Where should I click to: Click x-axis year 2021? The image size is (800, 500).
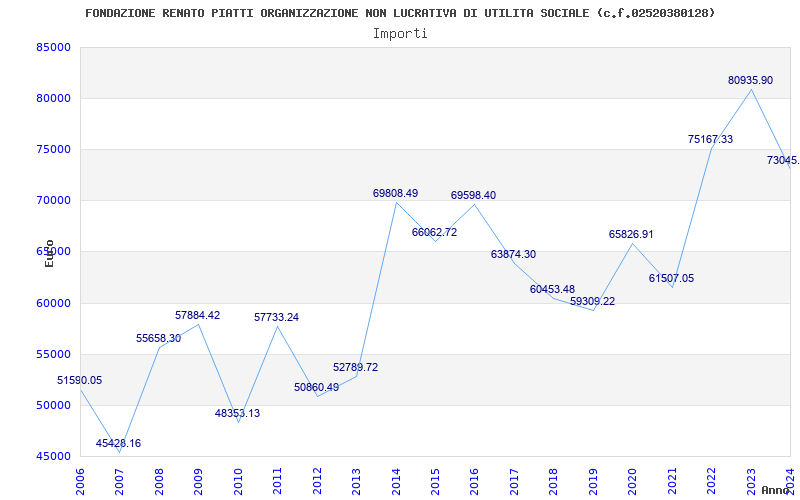click(x=672, y=481)
